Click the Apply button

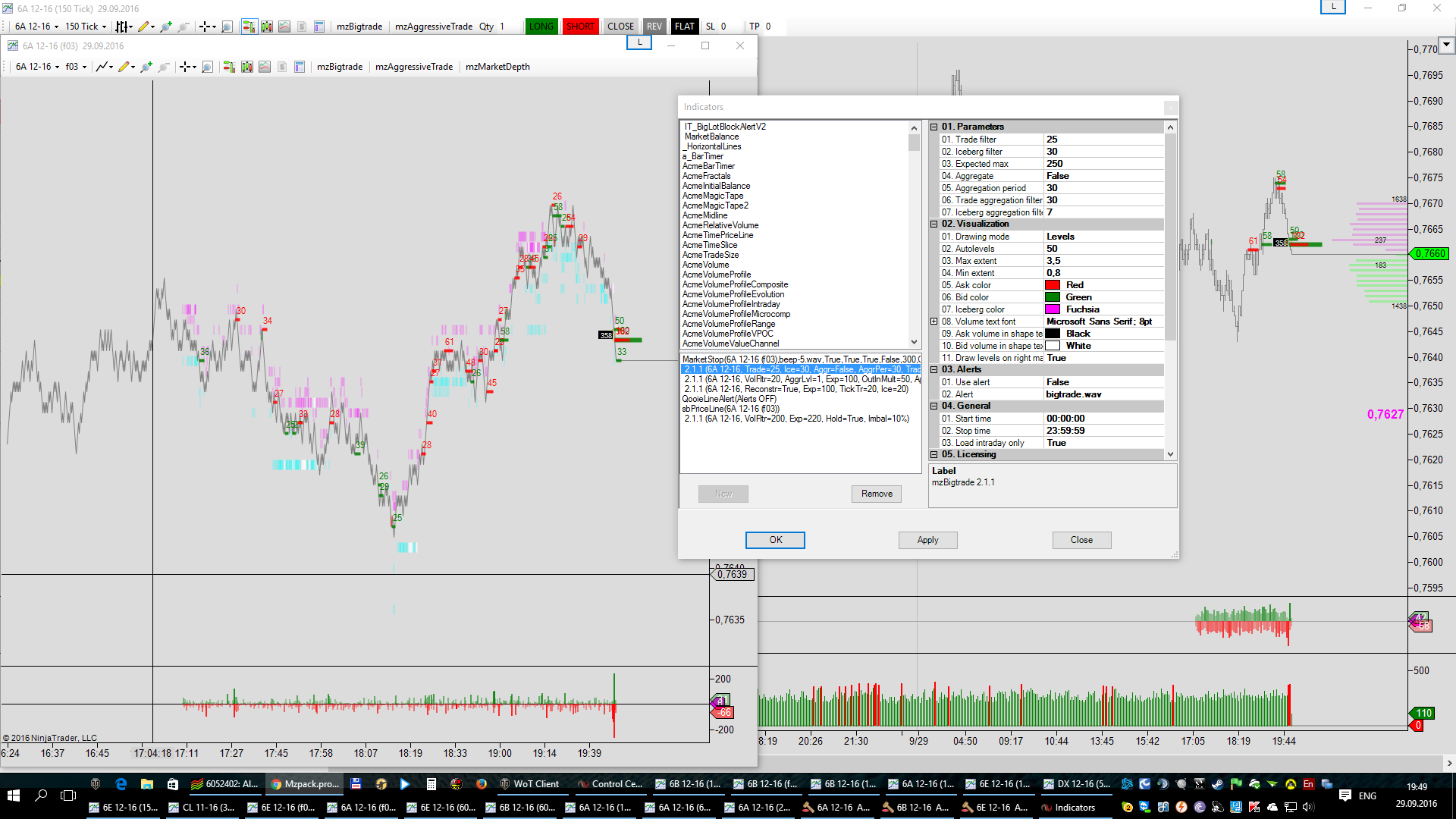coord(927,540)
